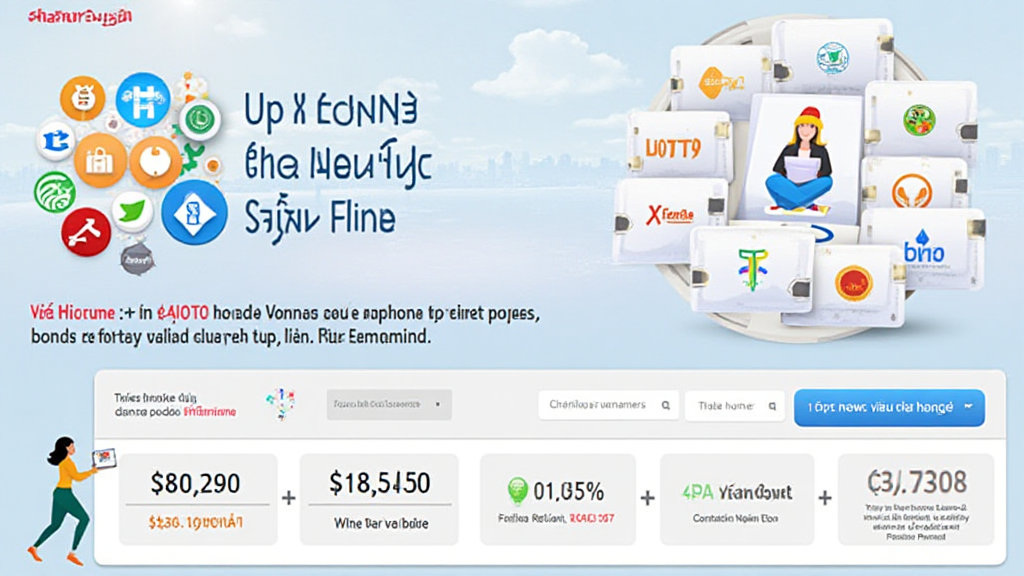Viewport: 1024px width, 576px height.
Task: Open the bno card with water drop
Action: point(923,249)
